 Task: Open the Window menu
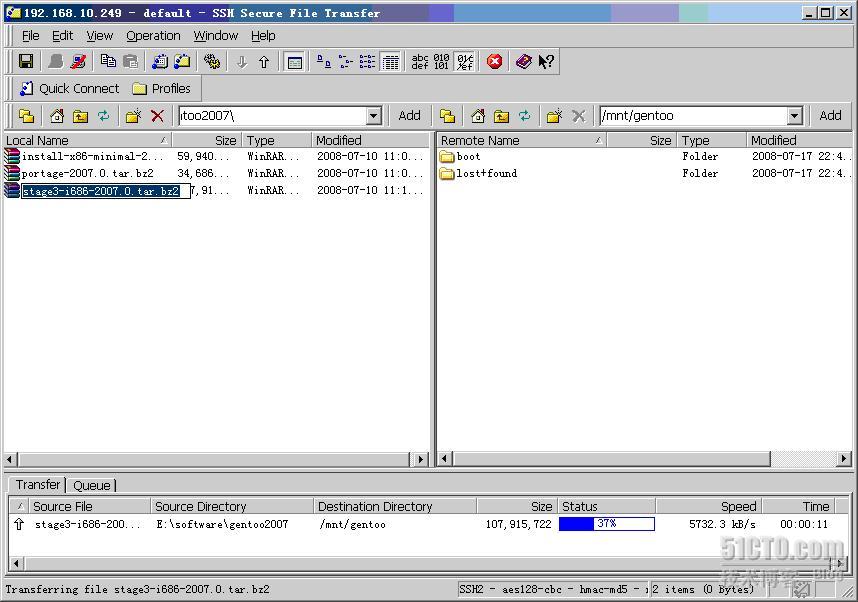click(x=216, y=36)
